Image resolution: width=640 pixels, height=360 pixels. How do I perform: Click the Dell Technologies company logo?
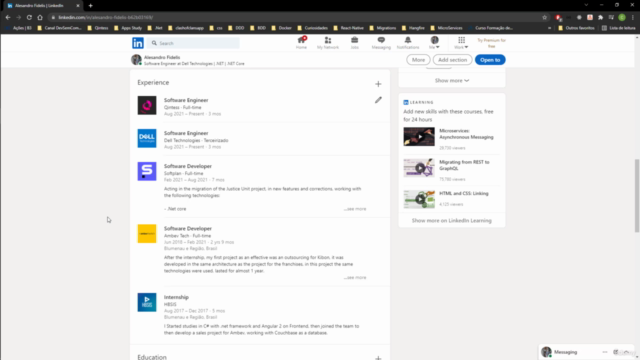[147, 138]
